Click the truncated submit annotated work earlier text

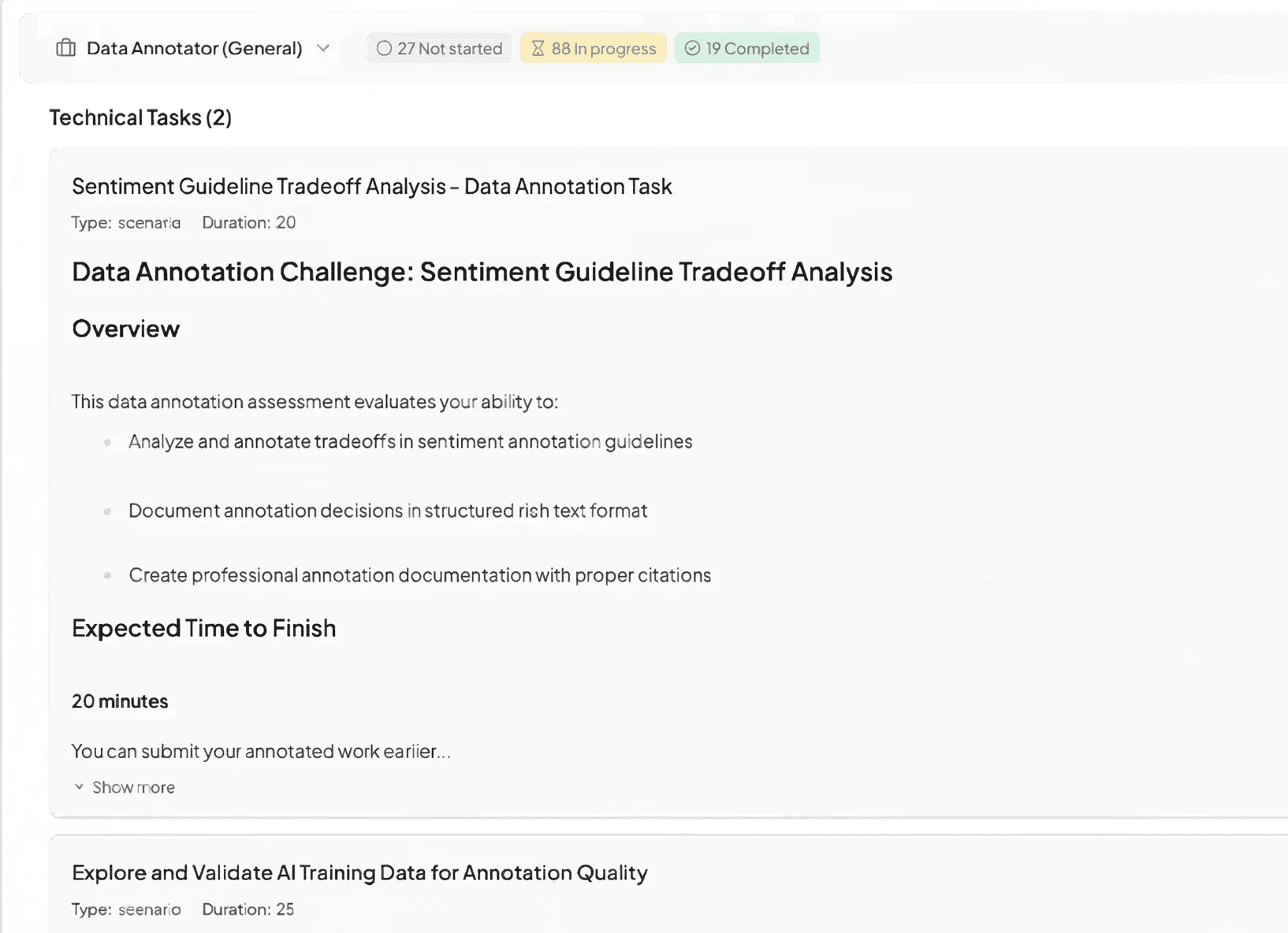coord(261,751)
